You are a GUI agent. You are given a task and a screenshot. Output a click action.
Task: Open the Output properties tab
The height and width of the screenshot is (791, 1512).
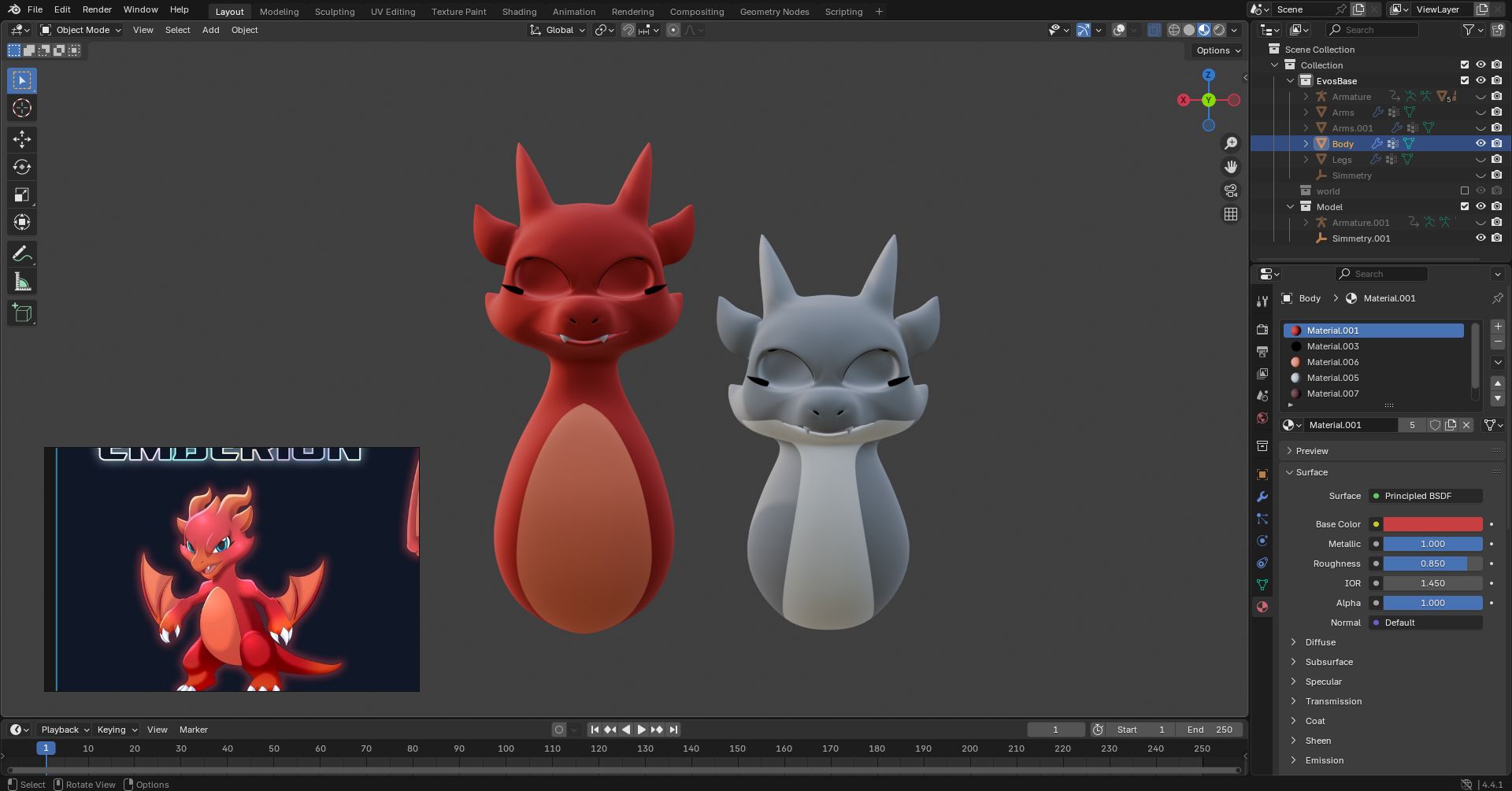(1262, 351)
